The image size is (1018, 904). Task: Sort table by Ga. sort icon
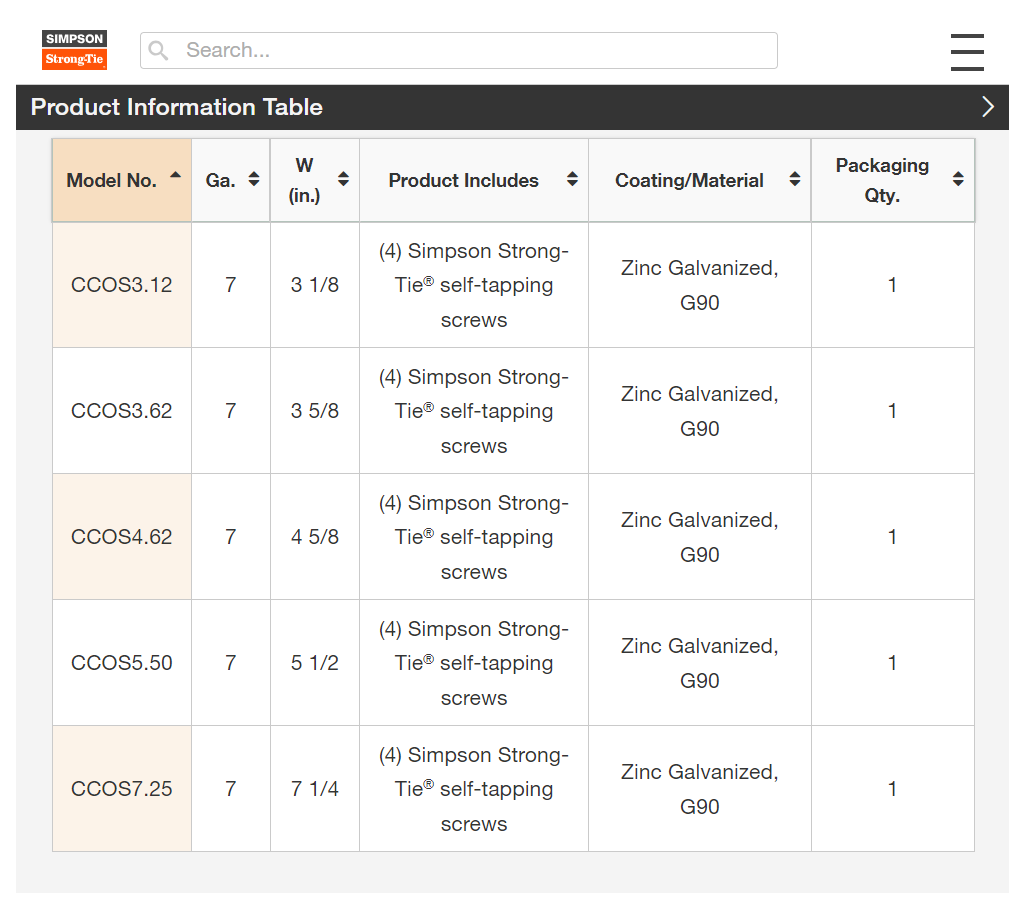coord(254,180)
